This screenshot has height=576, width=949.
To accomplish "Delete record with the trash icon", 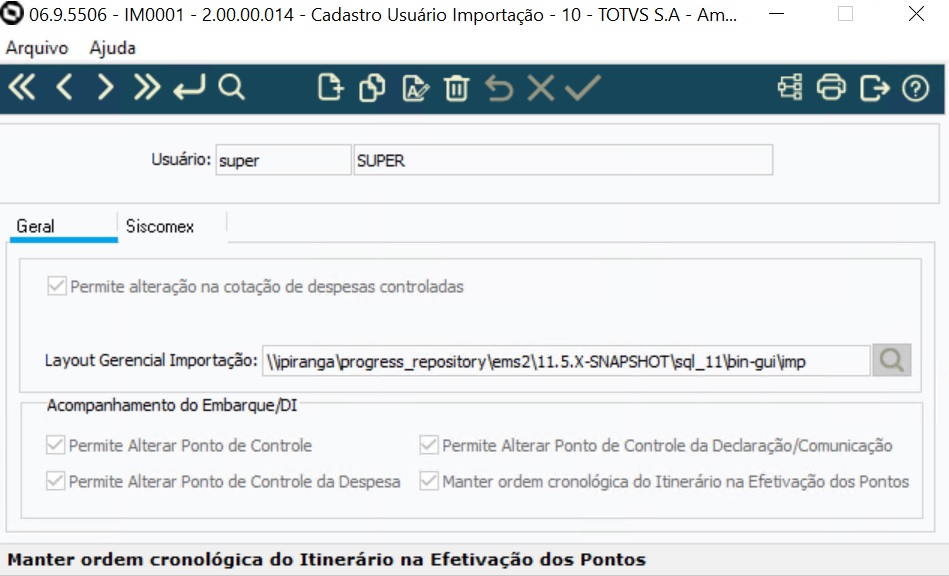I will (456, 88).
